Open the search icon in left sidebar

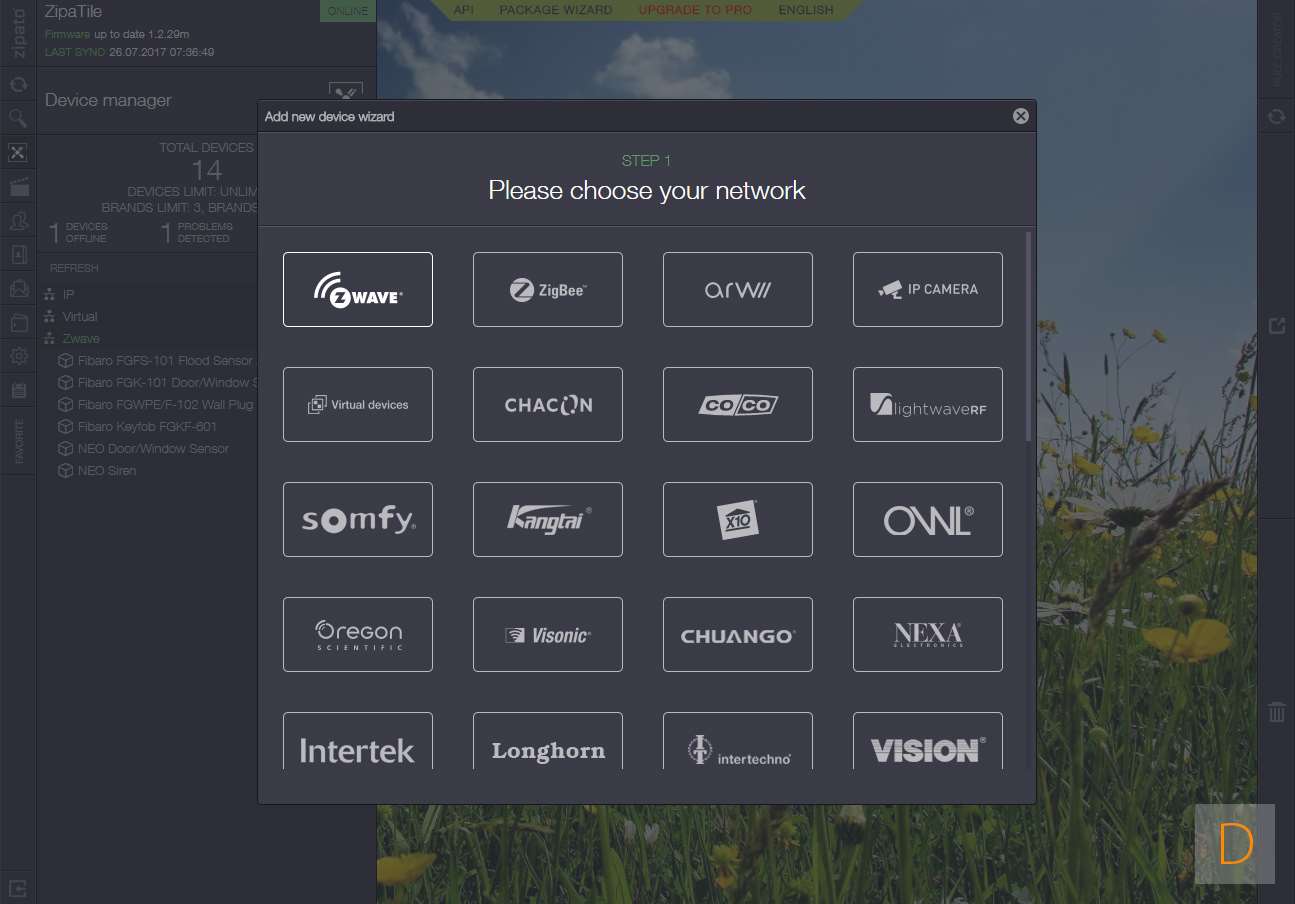tap(18, 118)
